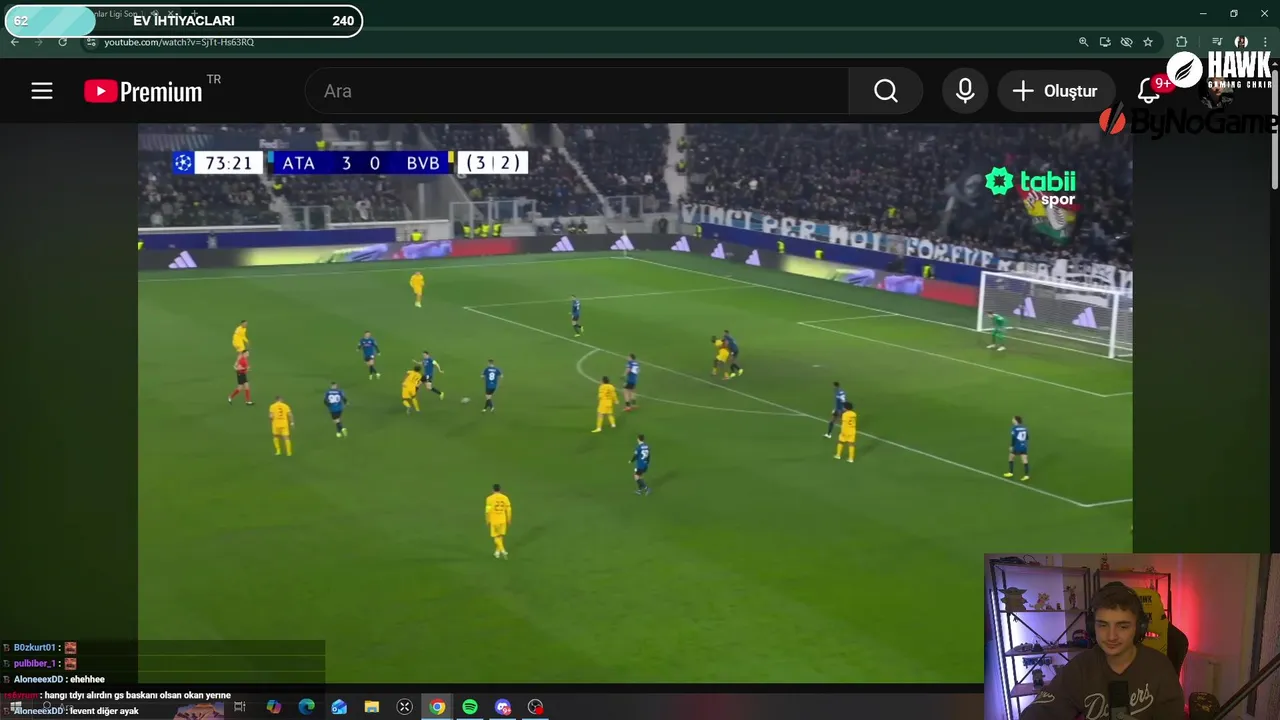Image resolution: width=1280 pixels, height=720 pixels.
Task: Click the crossed-eye tracking protection icon
Action: (1126, 42)
